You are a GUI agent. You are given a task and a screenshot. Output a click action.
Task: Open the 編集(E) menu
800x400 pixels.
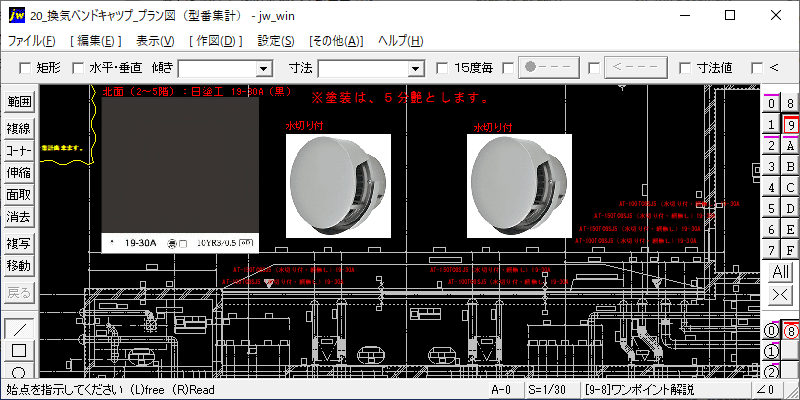point(96,41)
